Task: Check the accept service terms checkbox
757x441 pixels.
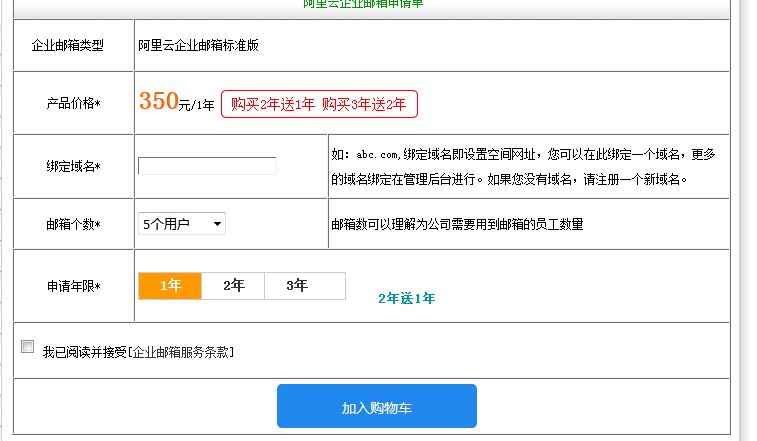Action: (x=28, y=346)
